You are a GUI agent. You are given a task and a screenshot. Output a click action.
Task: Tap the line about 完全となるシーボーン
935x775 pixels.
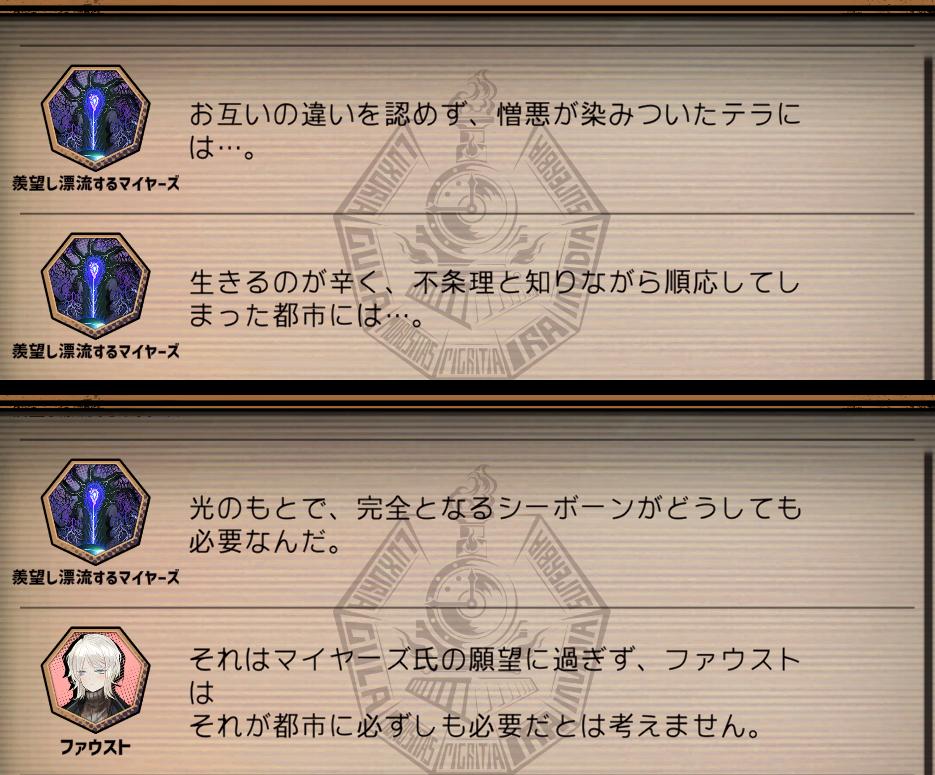tap(495, 525)
